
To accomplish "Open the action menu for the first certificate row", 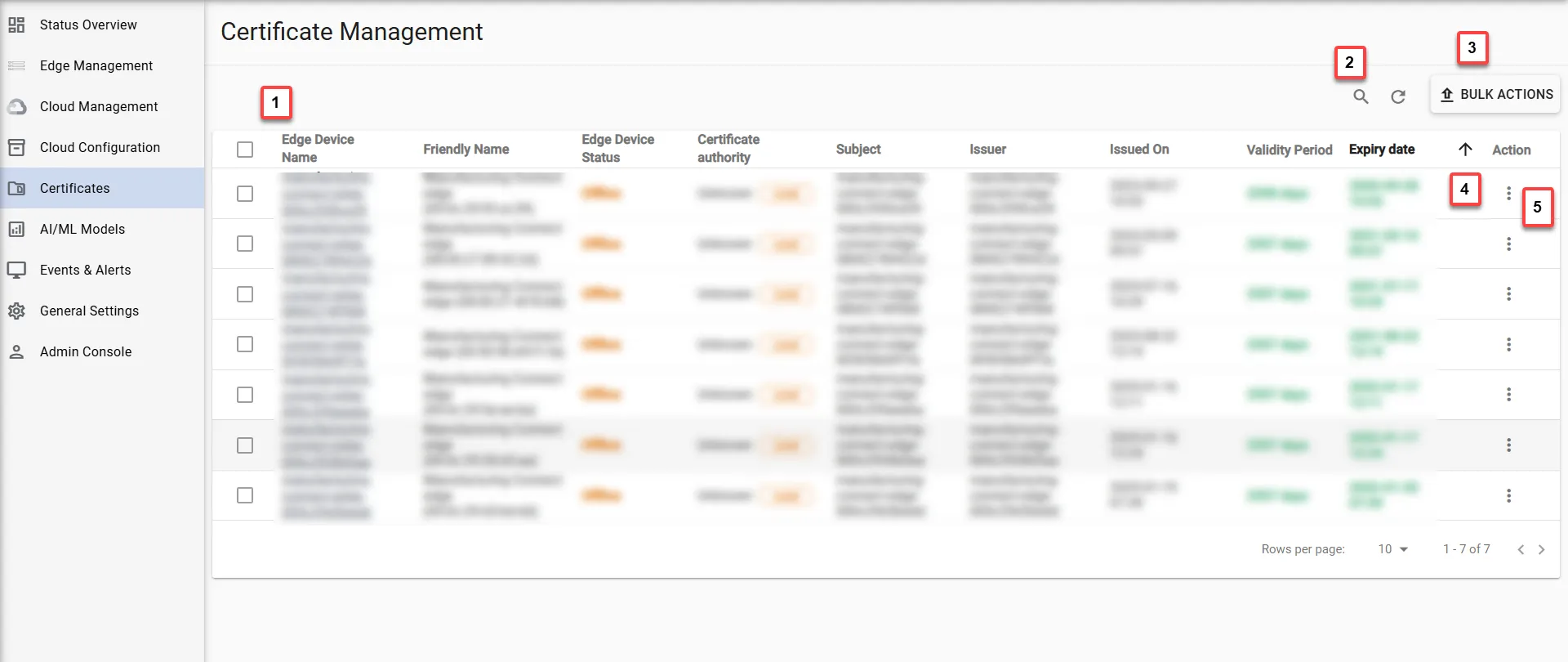I will [1508, 194].
